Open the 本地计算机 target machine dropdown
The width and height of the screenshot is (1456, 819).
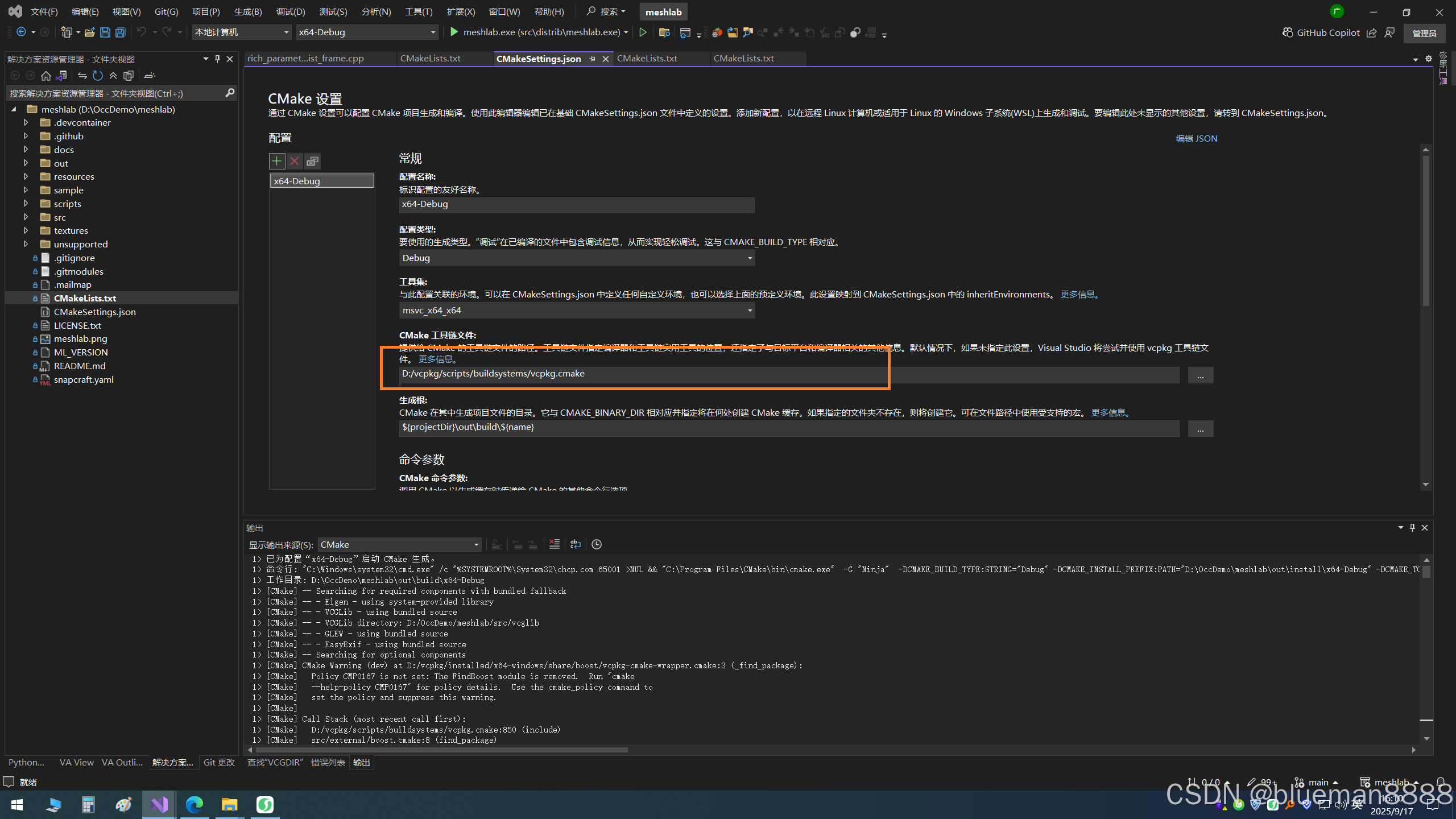tap(241, 32)
